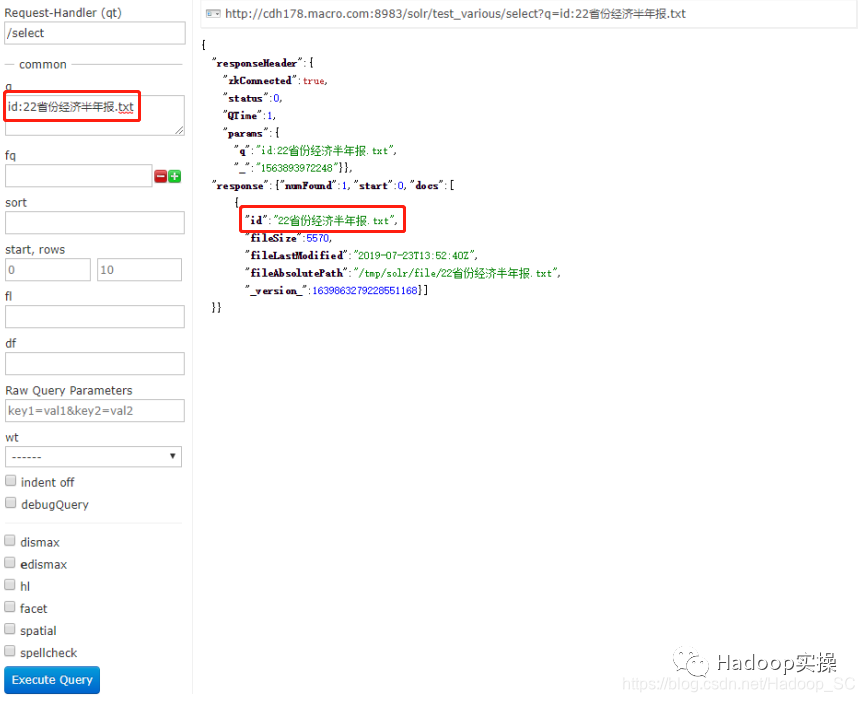
Task: Click the red remove fq filter icon
Action: pos(161,177)
